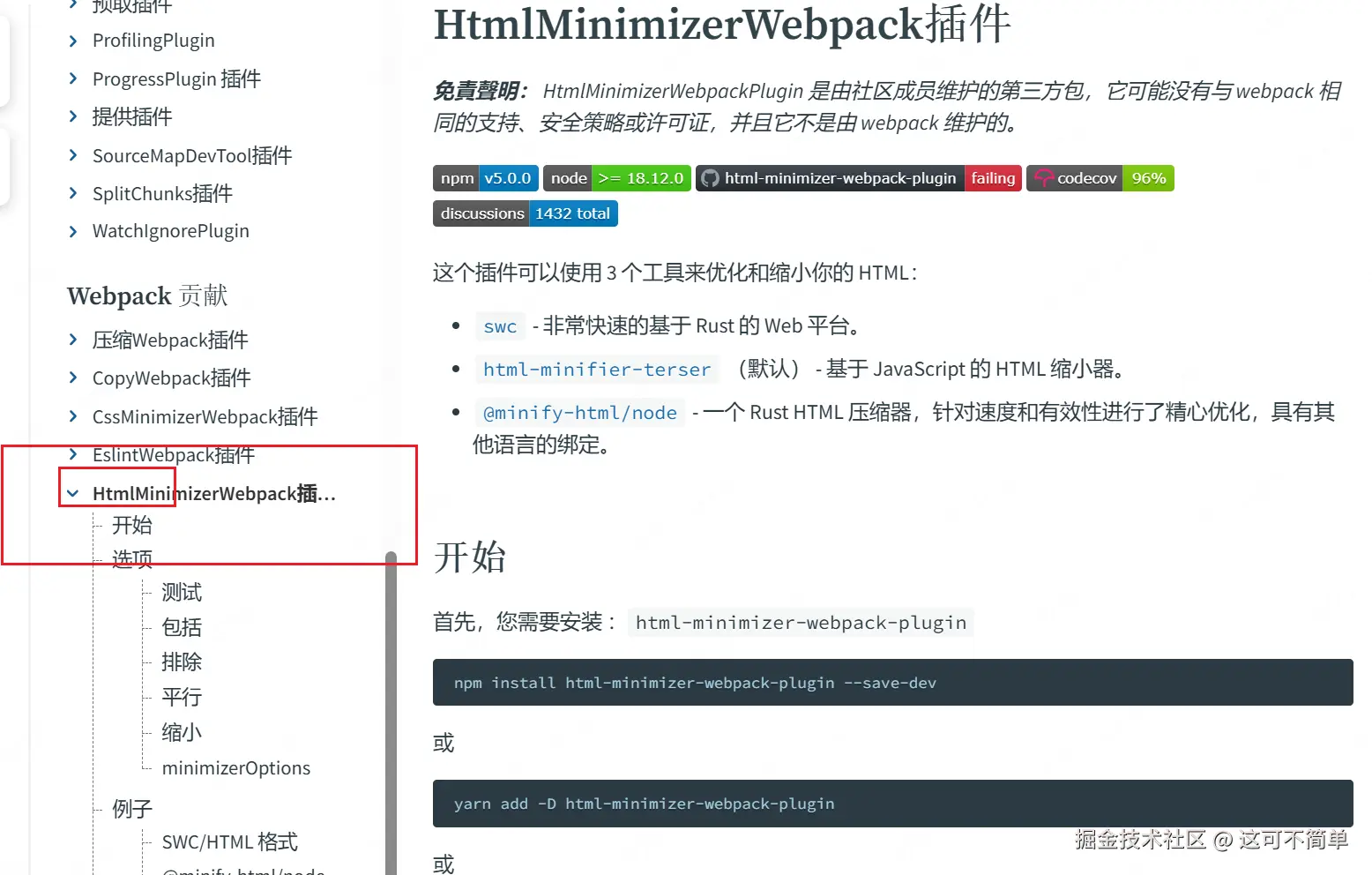Click the npm install code block
The image size is (1372, 875).
coord(893,683)
